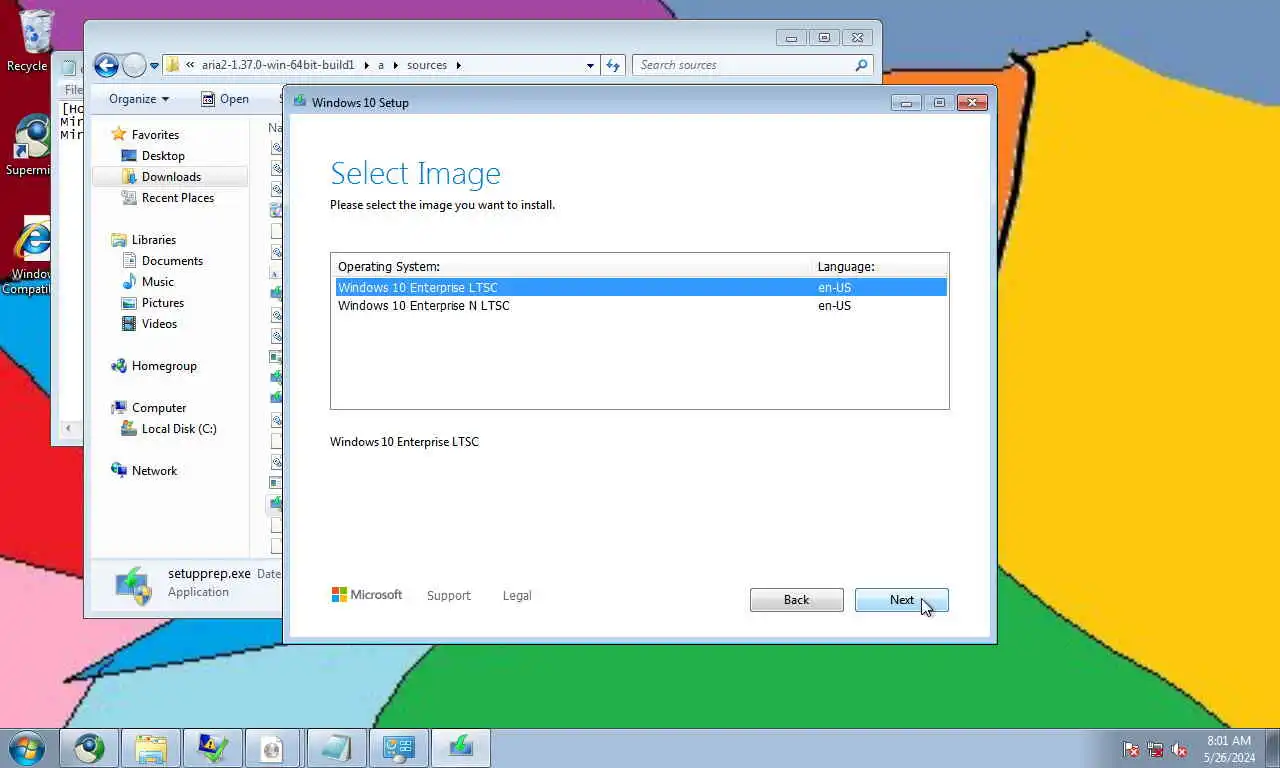Select Windows 10 Enterprise LTSC image row

tap(640, 287)
